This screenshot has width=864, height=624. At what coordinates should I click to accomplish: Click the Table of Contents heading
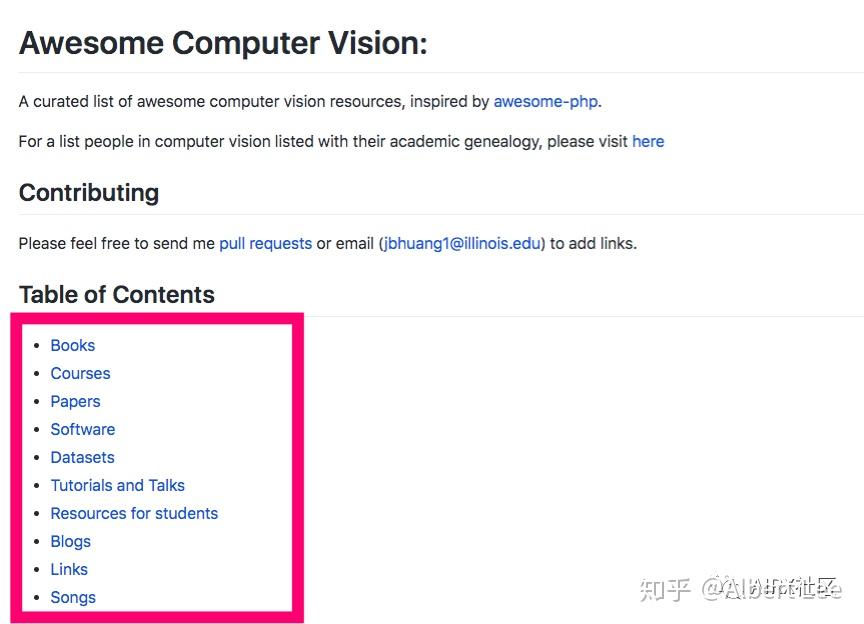[117, 294]
